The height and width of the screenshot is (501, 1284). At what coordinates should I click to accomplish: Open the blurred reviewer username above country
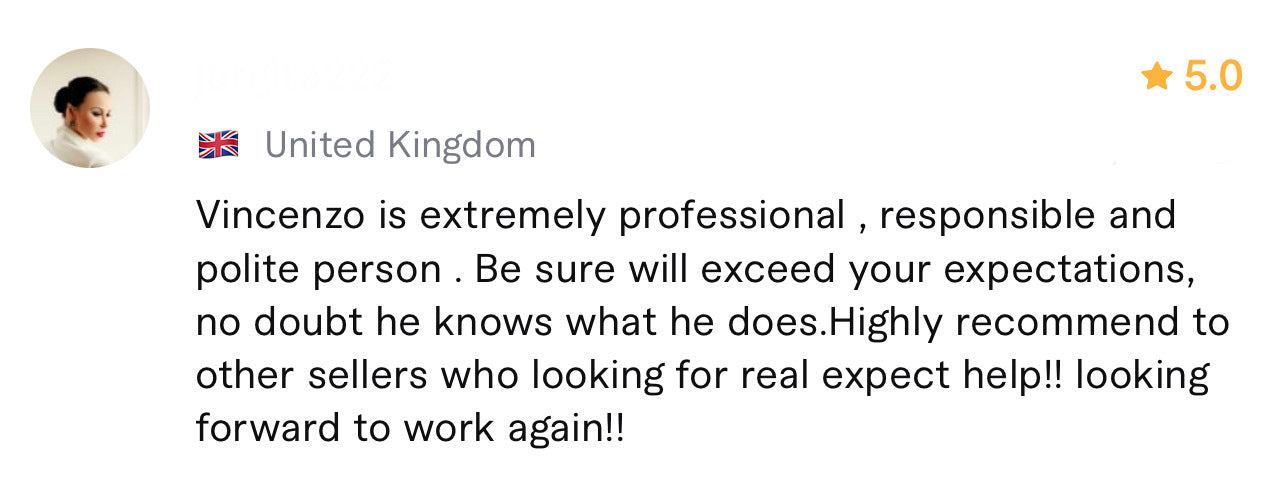[292, 78]
